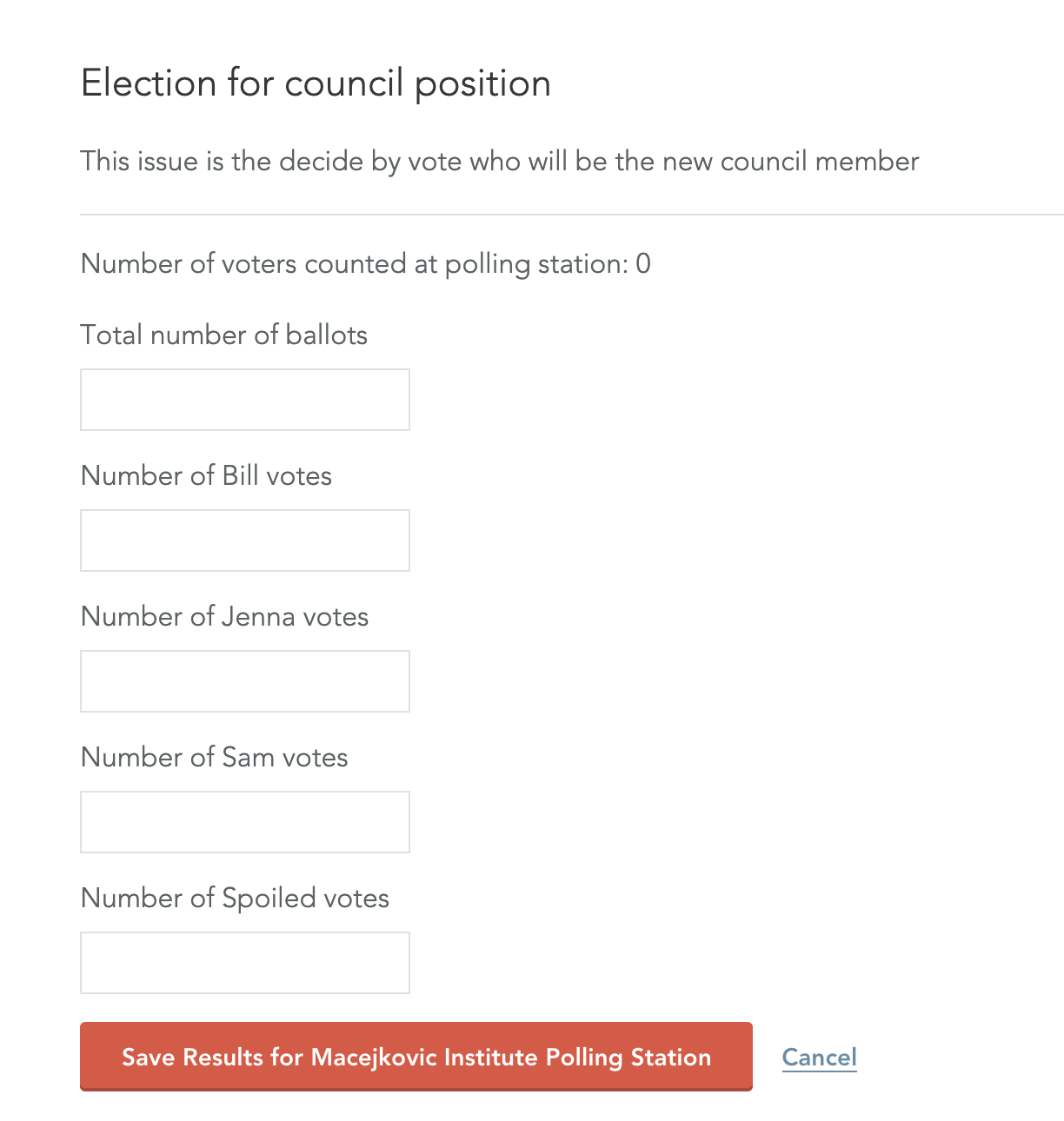Click the 'Number of voters counted' line
The height and width of the screenshot is (1121, 1064).
click(366, 264)
